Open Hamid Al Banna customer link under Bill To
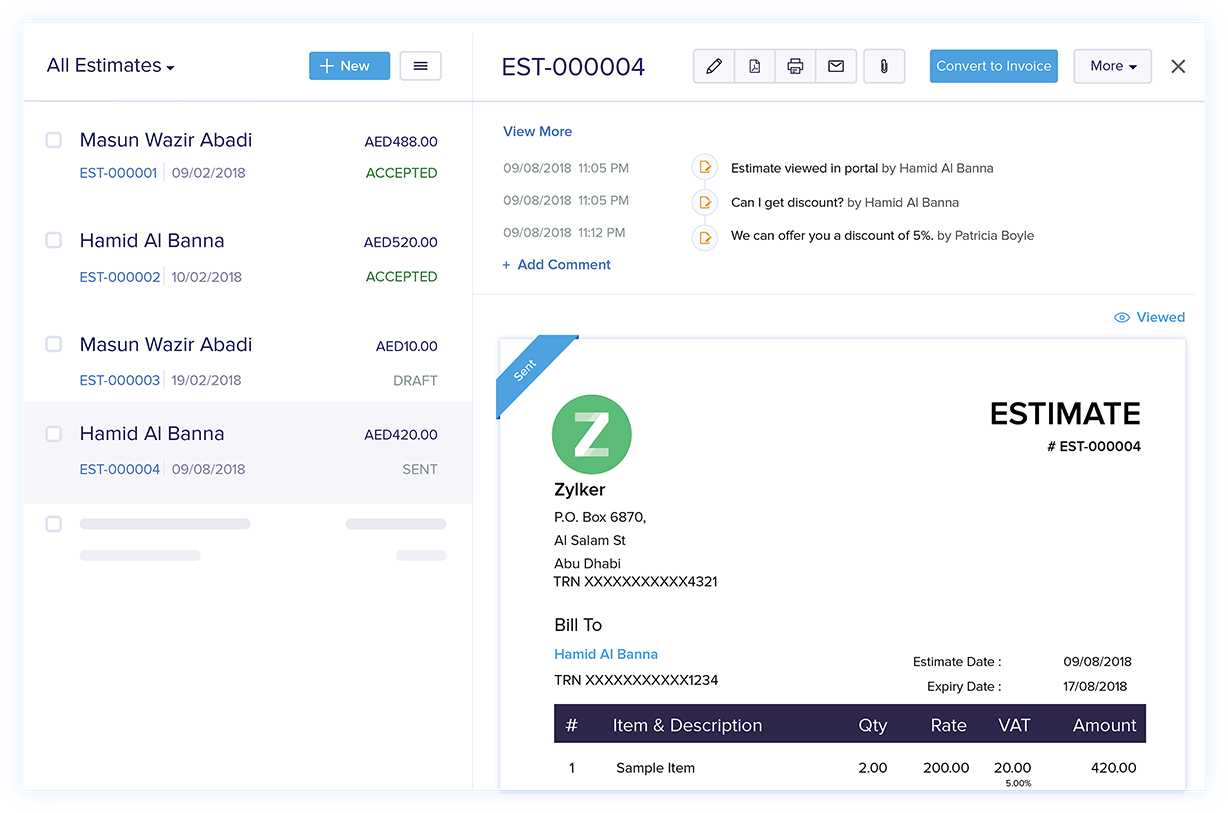This screenshot has height=813, width=1228. pos(606,654)
